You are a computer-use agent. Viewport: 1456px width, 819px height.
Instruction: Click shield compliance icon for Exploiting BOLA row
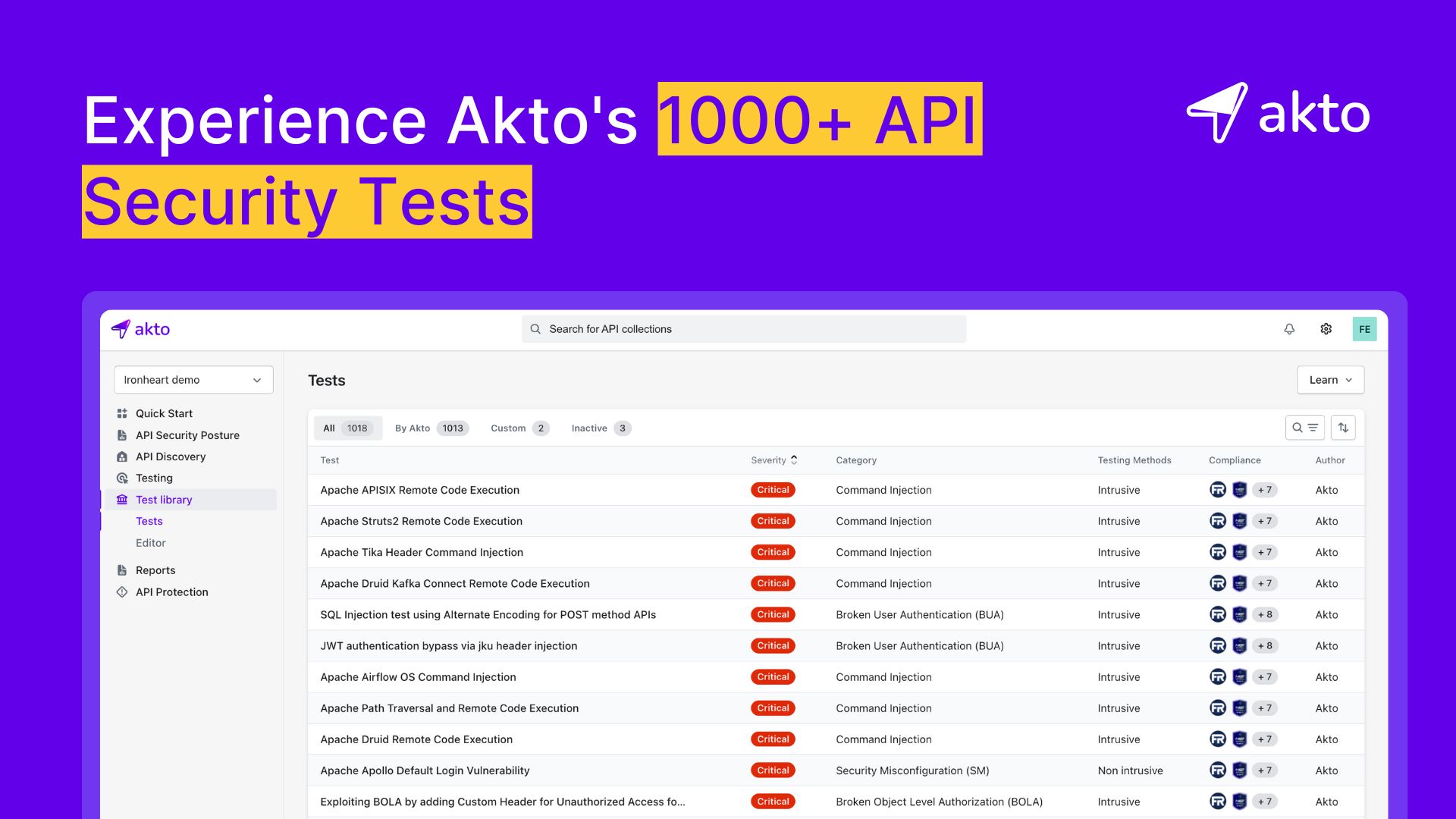1240,802
